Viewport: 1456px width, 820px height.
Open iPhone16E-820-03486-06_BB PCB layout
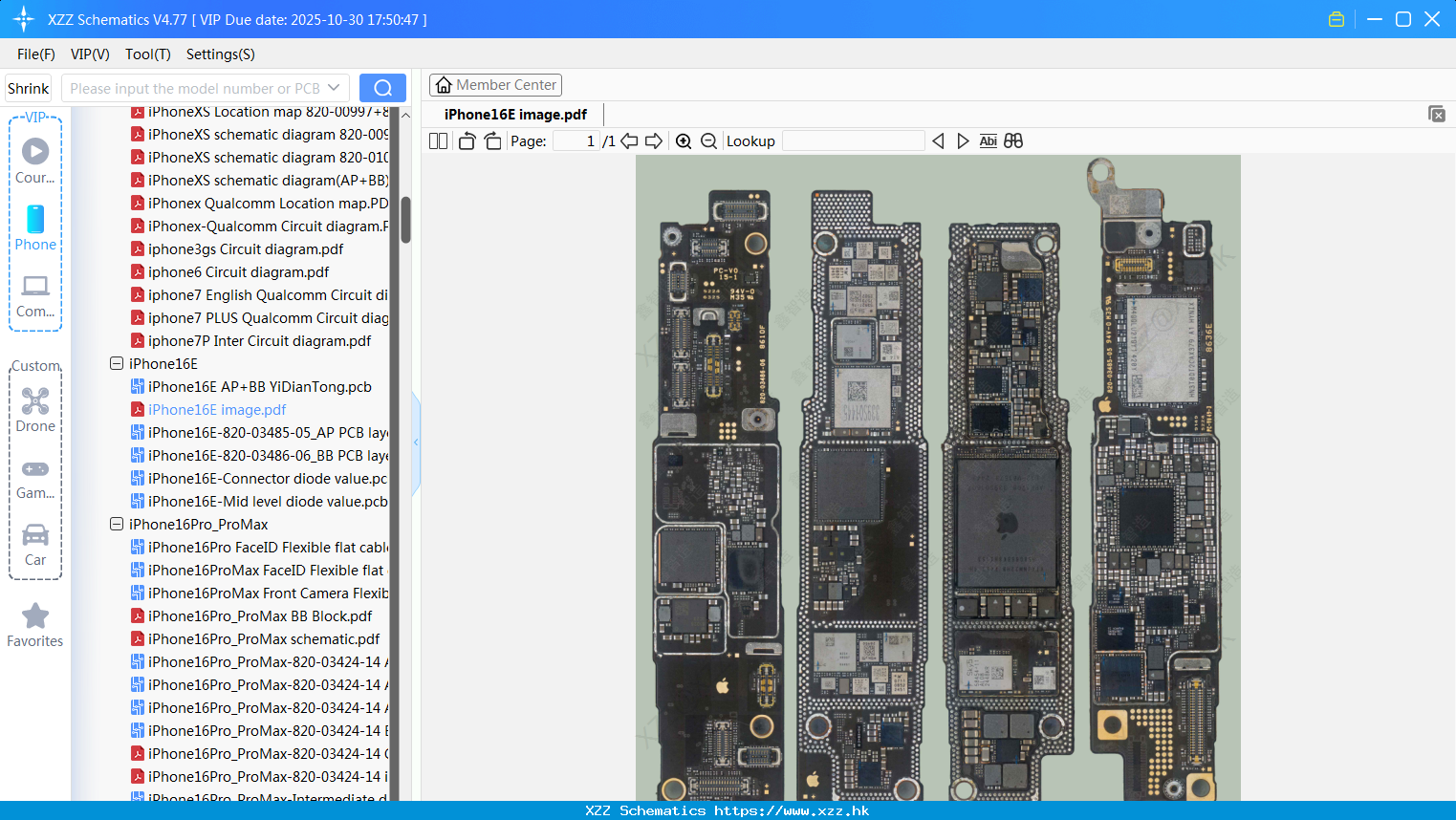(x=259, y=456)
